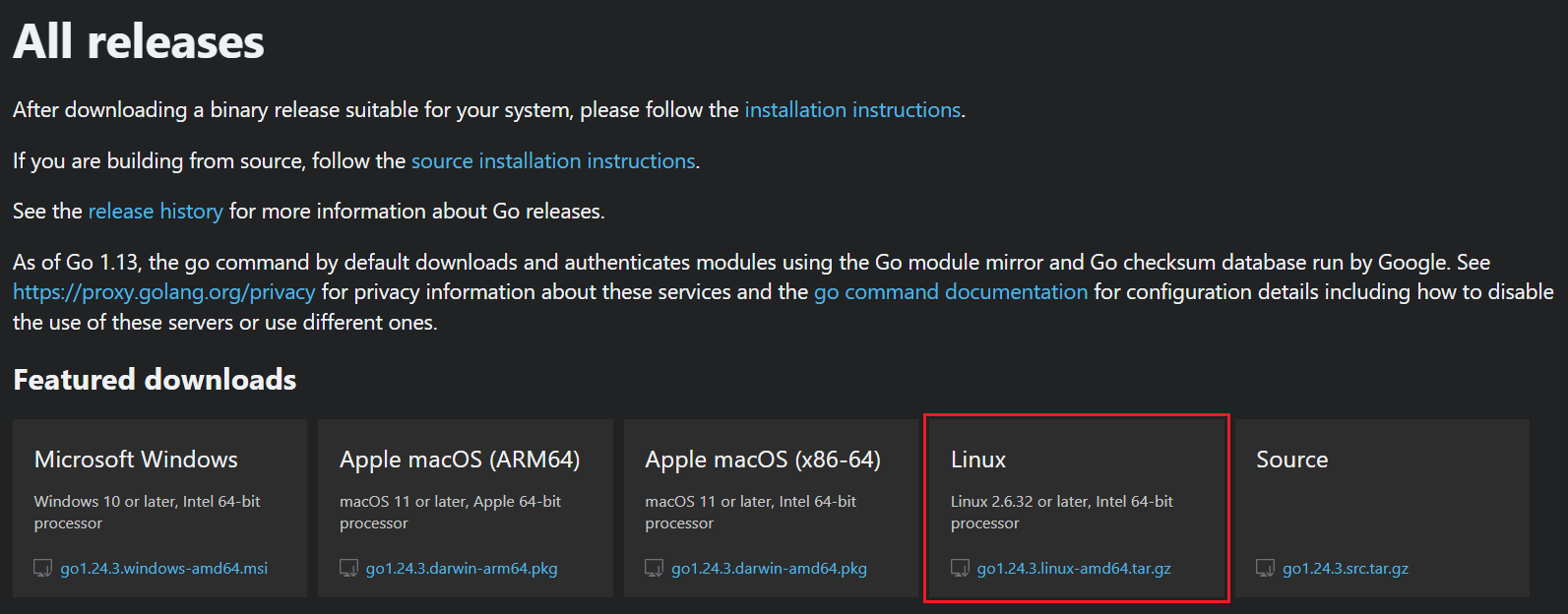
Task: Click the Linux card title
Action: [977, 460]
